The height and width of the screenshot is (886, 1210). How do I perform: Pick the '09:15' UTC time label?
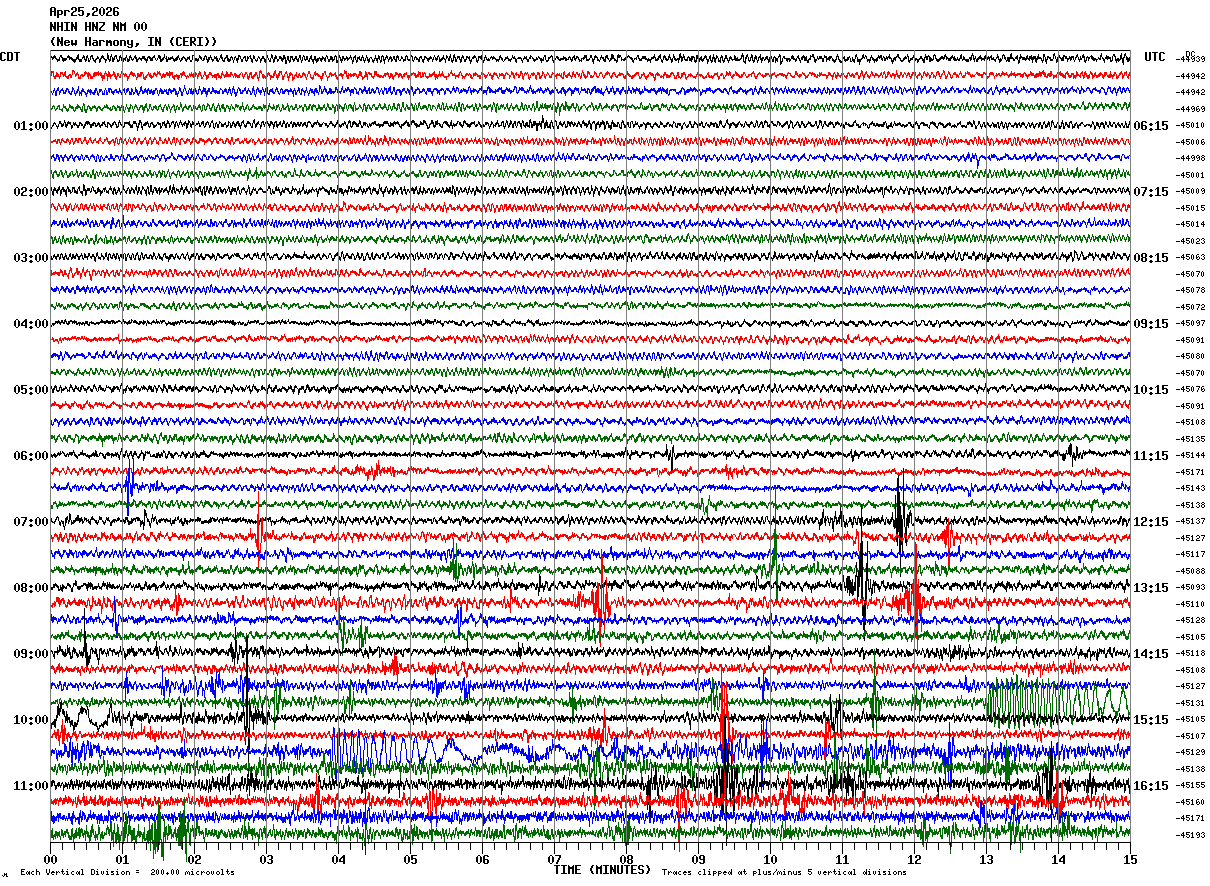1151,324
